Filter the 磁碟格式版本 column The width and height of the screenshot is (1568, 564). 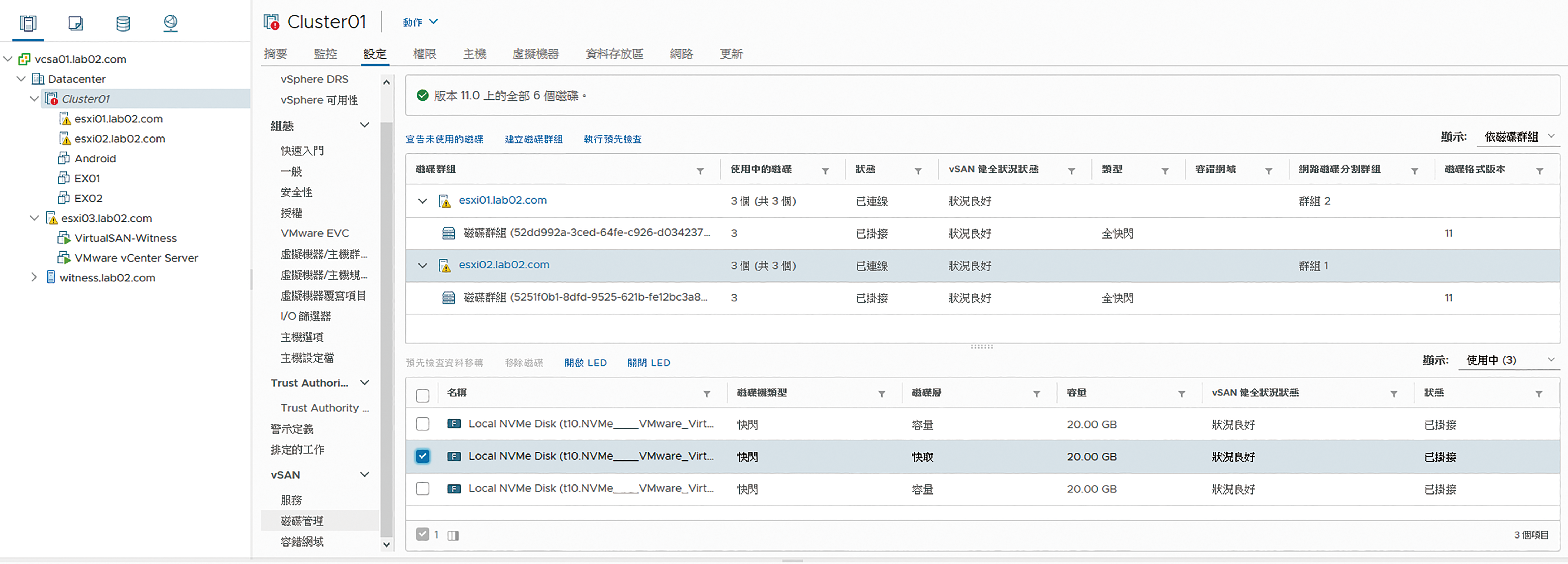click(x=1539, y=171)
